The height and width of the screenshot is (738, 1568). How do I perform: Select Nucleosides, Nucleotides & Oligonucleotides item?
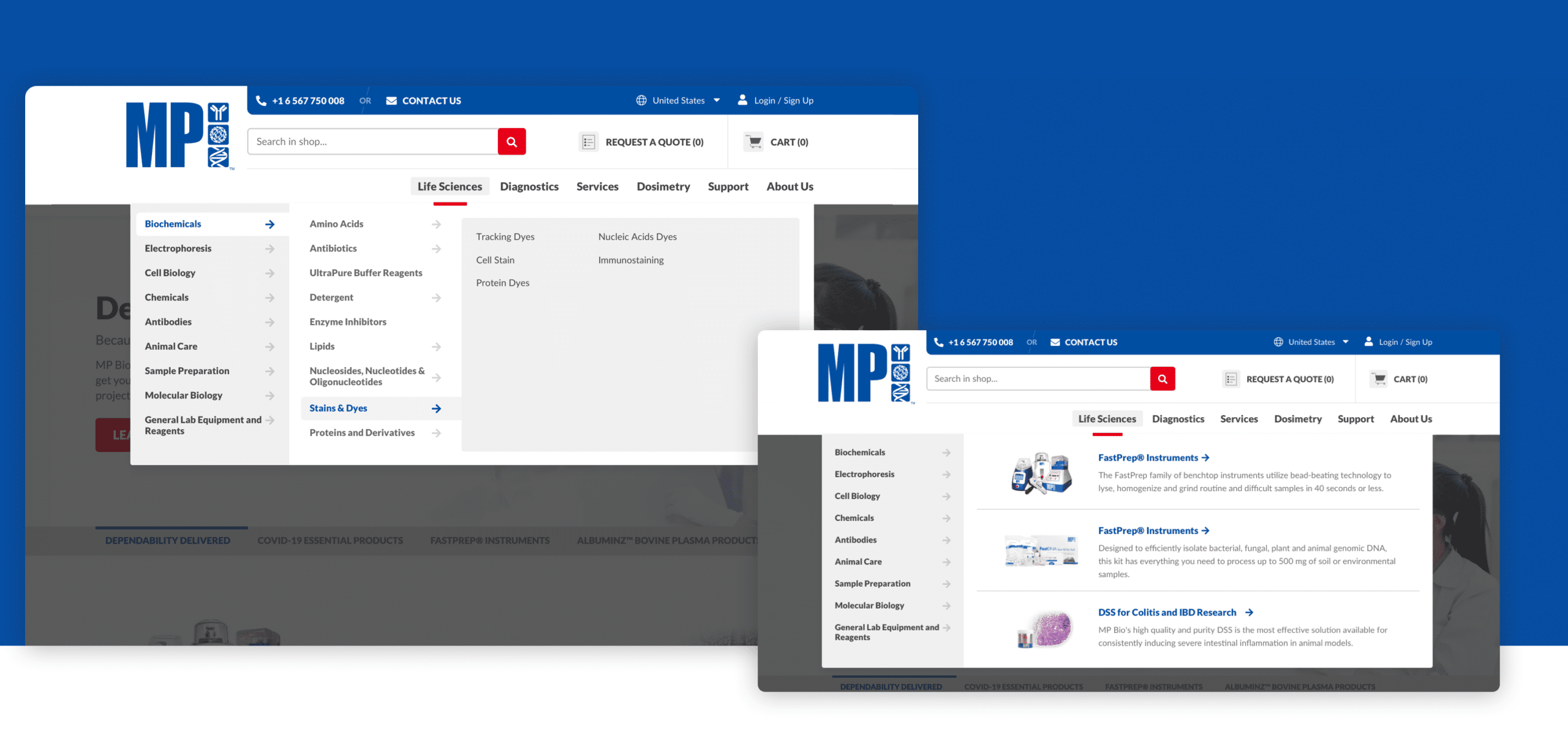click(367, 377)
